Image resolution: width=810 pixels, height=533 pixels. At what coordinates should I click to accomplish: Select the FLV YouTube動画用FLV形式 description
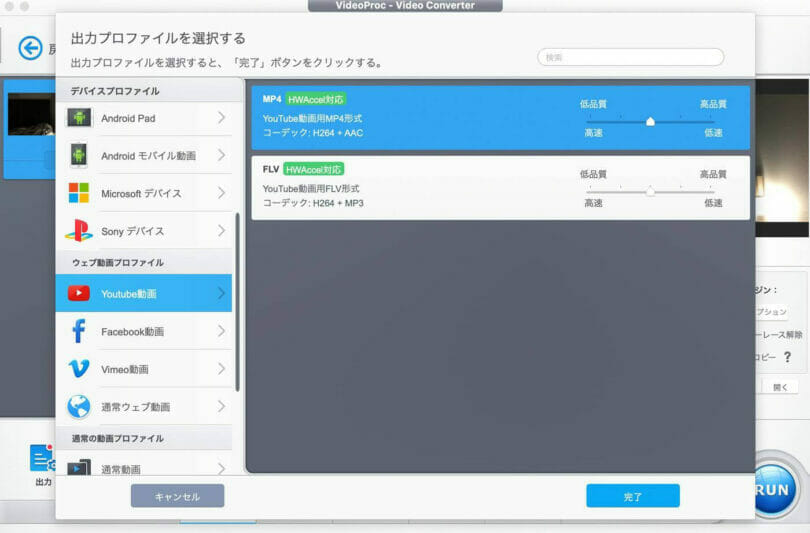pyautogui.click(x=310, y=189)
